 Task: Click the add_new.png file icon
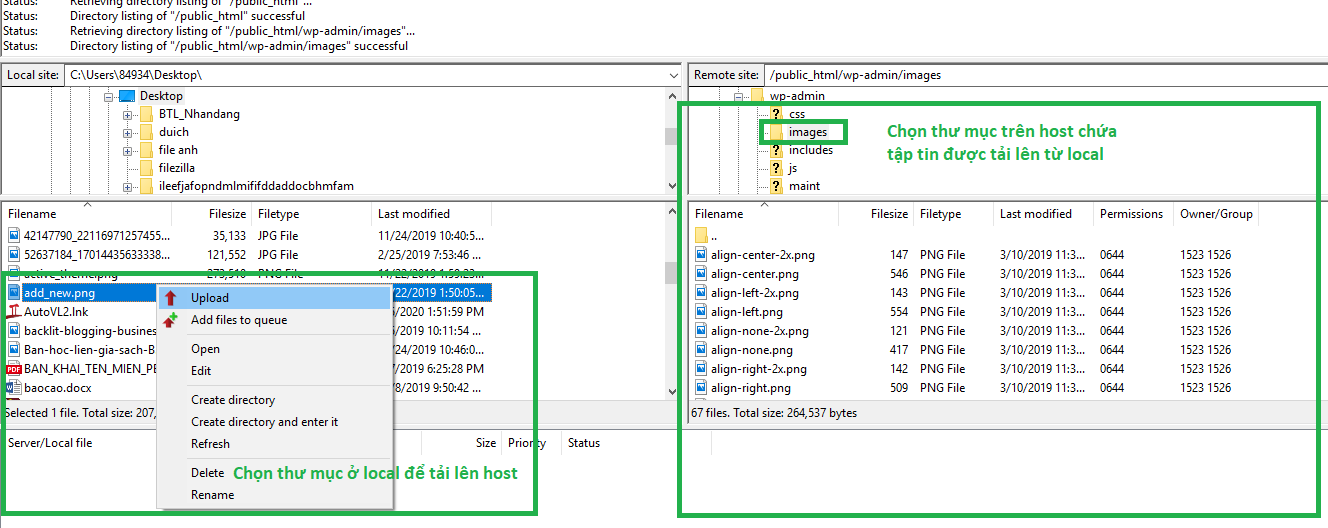pyautogui.click(x=14, y=293)
